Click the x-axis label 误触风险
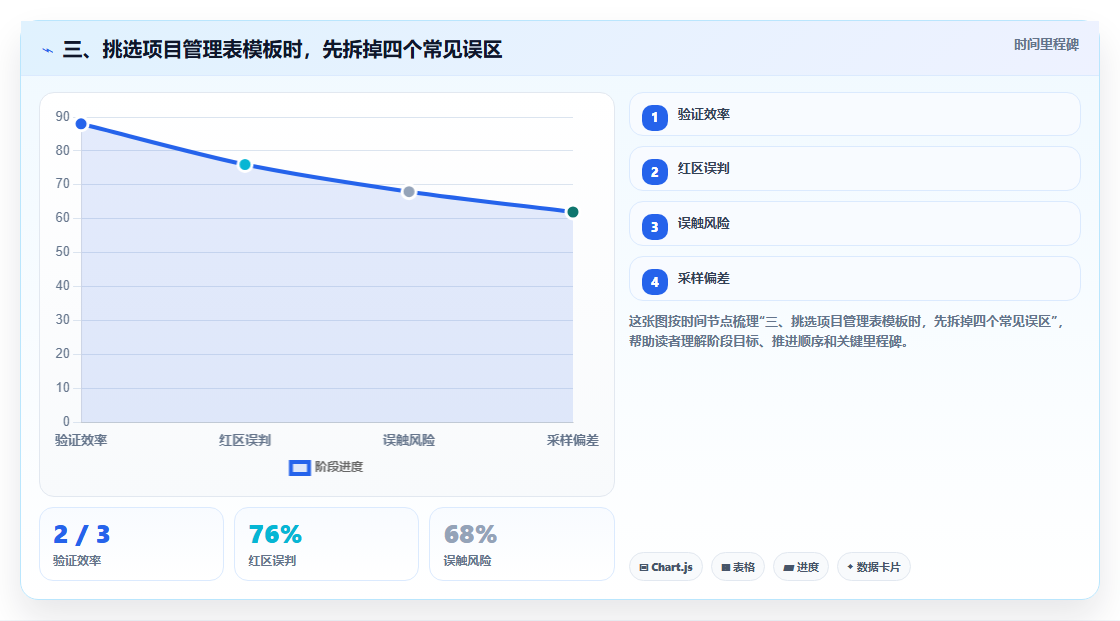This screenshot has width=1120, height=621. [409, 440]
